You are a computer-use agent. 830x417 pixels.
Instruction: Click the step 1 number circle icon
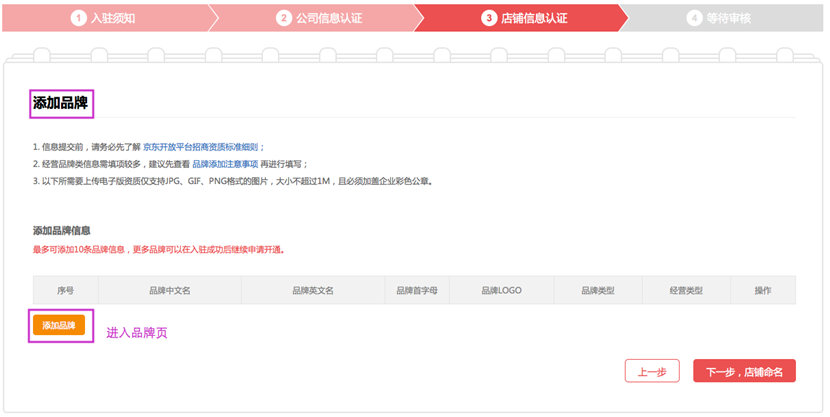point(78,18)
